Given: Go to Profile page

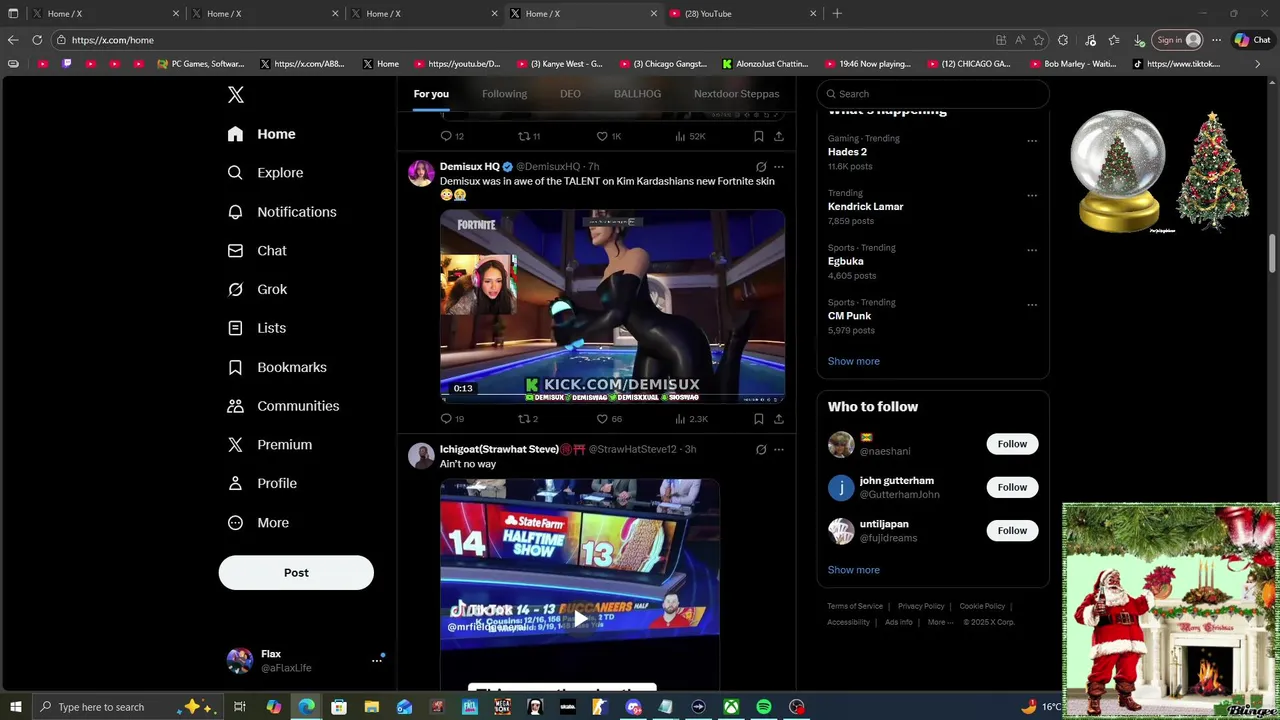Looking at the screenshot, I should (x=262, y=483).
